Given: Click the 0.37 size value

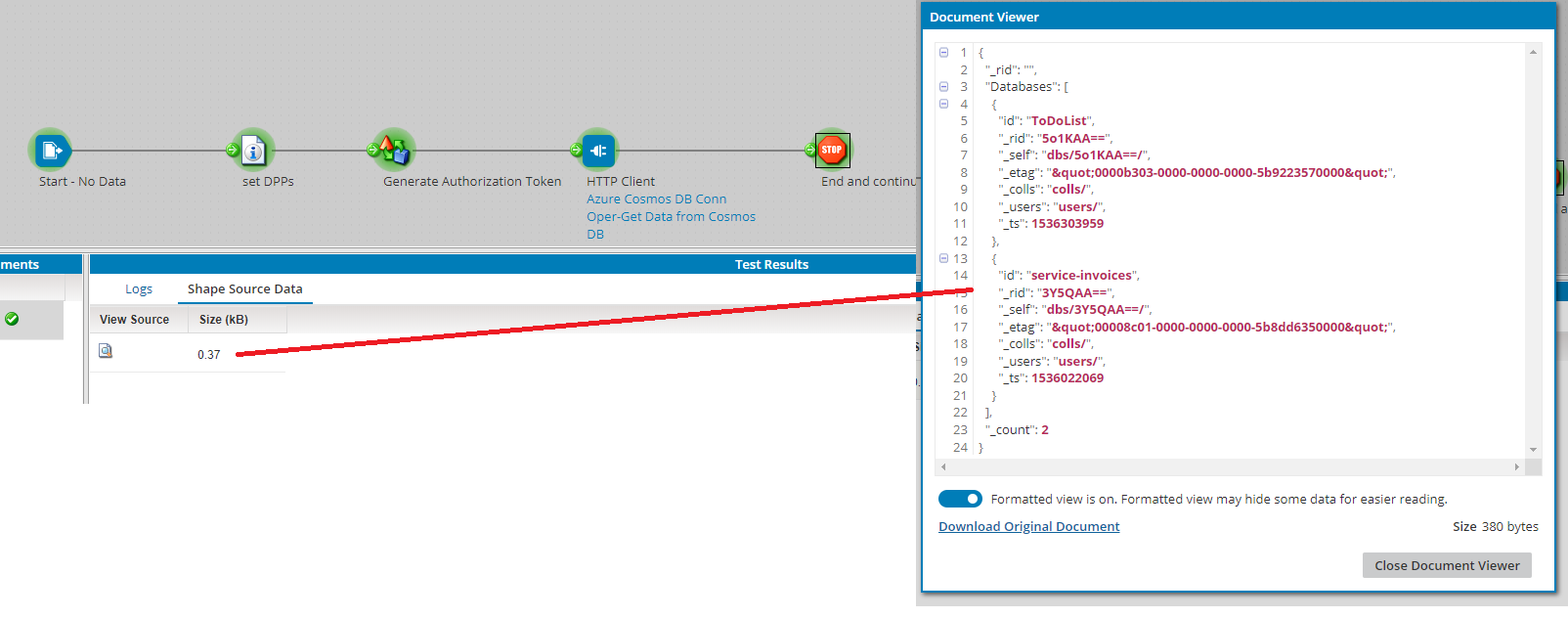Looking at the screenshot, I should pos(209,355).
